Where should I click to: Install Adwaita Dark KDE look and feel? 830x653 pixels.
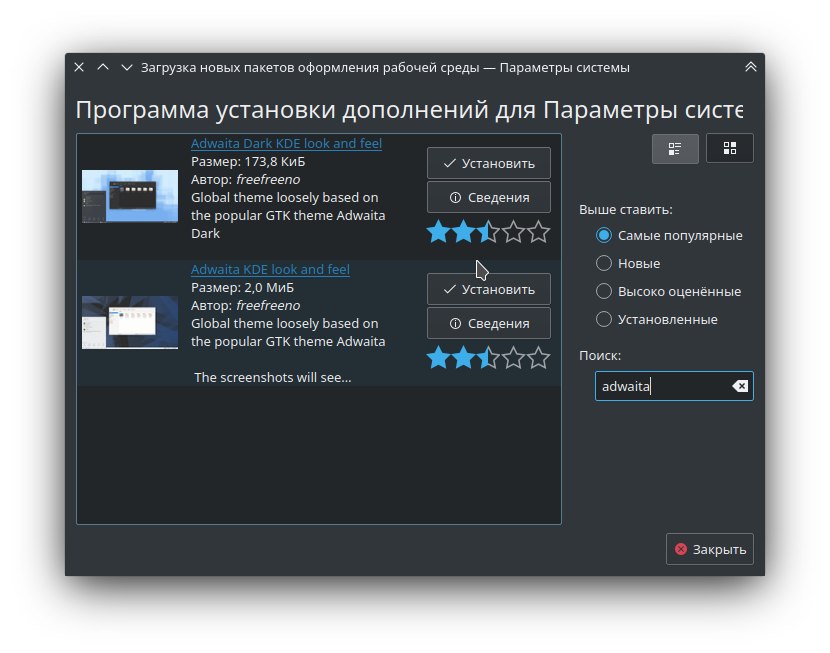(x=489, y=163)
